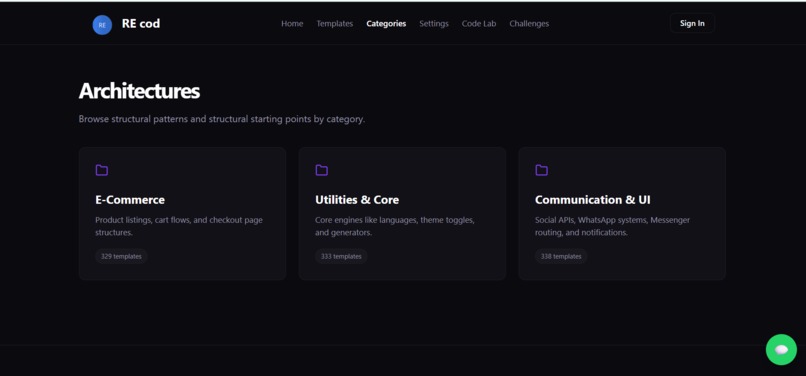Open the E-Commerce category title
806x376 pixels.
click(130, 200)
